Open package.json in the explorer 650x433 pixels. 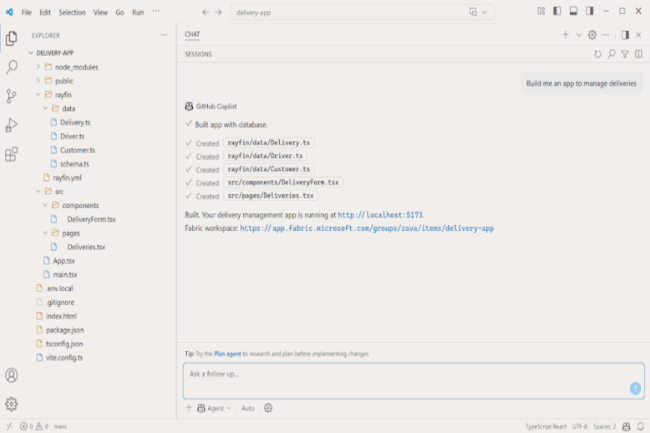point(65,330)
